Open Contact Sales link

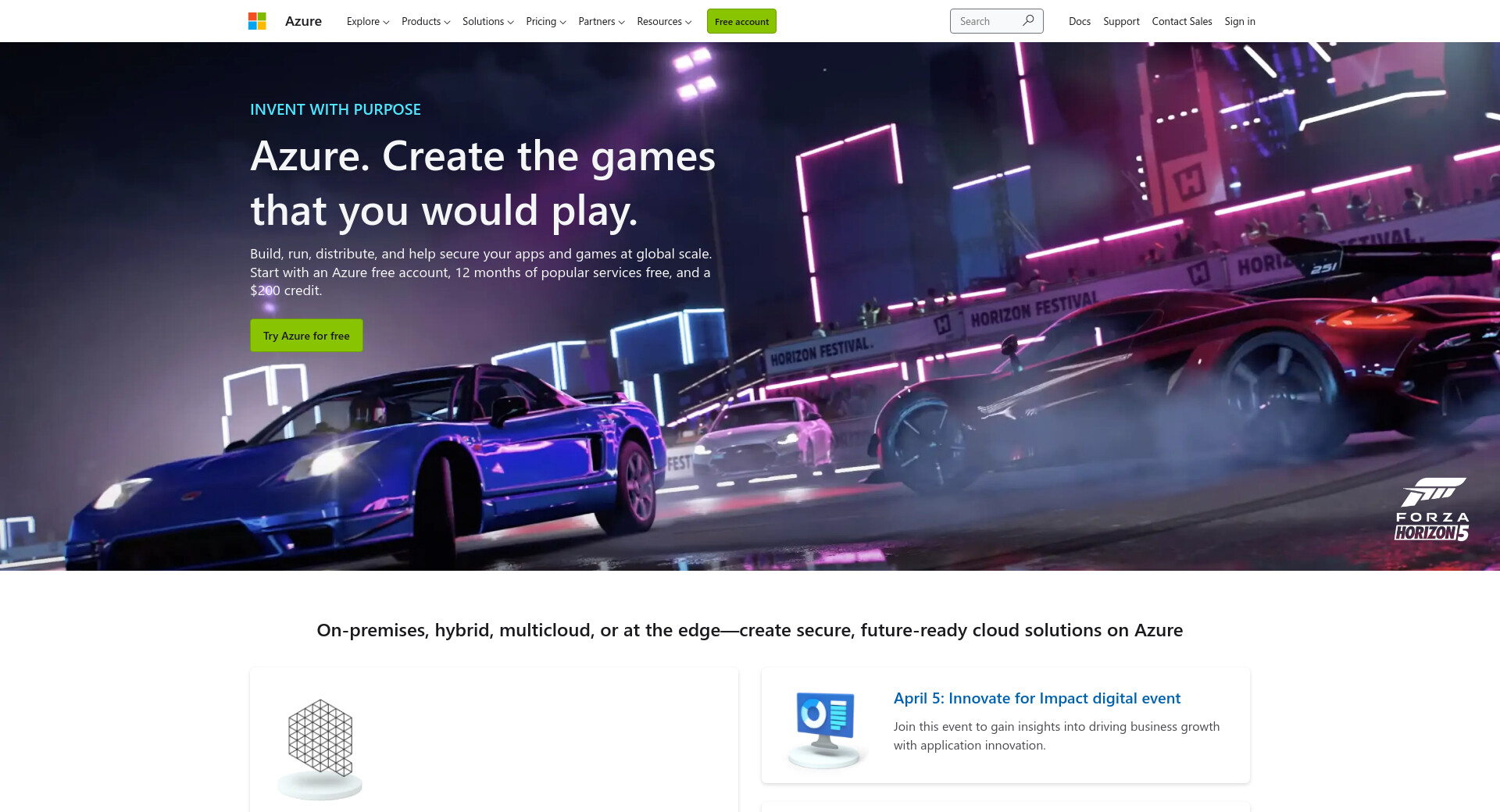(1182, 21)
